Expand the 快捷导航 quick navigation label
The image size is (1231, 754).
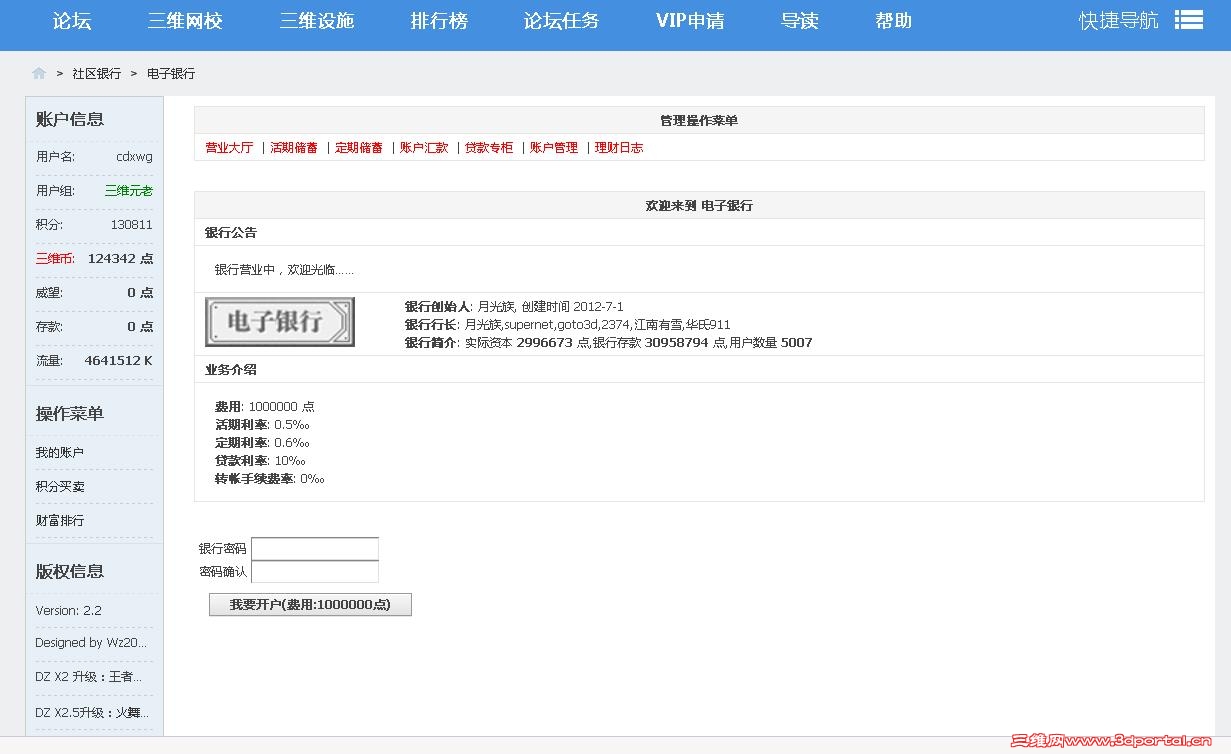pyautogui.click(x=1119, y=21)
